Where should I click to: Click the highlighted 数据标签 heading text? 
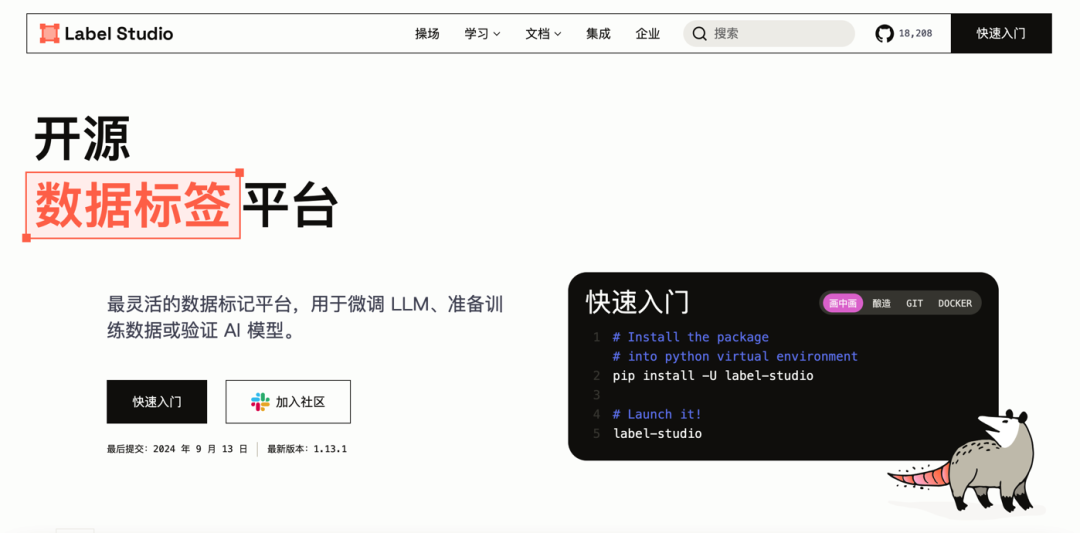(x=132, y=206)
